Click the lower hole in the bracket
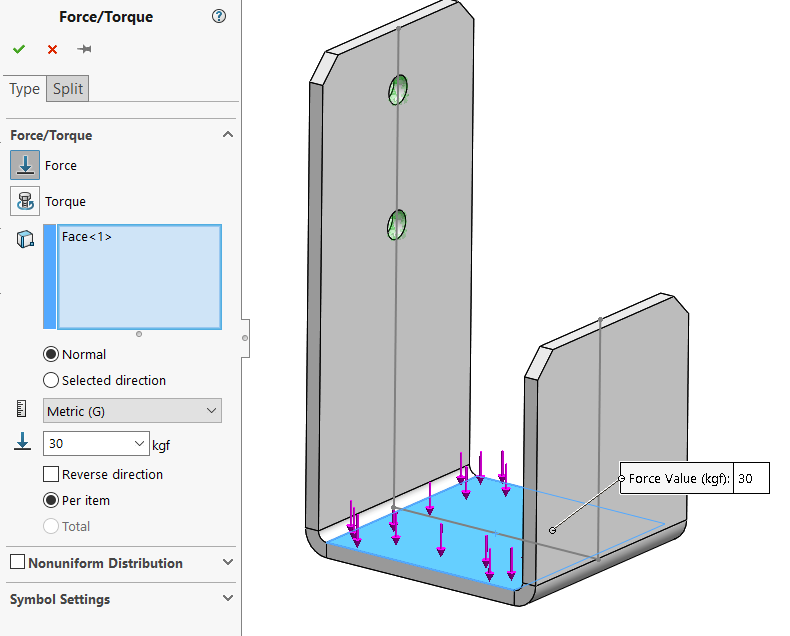 pyautogui.click(x=397, y=225)
